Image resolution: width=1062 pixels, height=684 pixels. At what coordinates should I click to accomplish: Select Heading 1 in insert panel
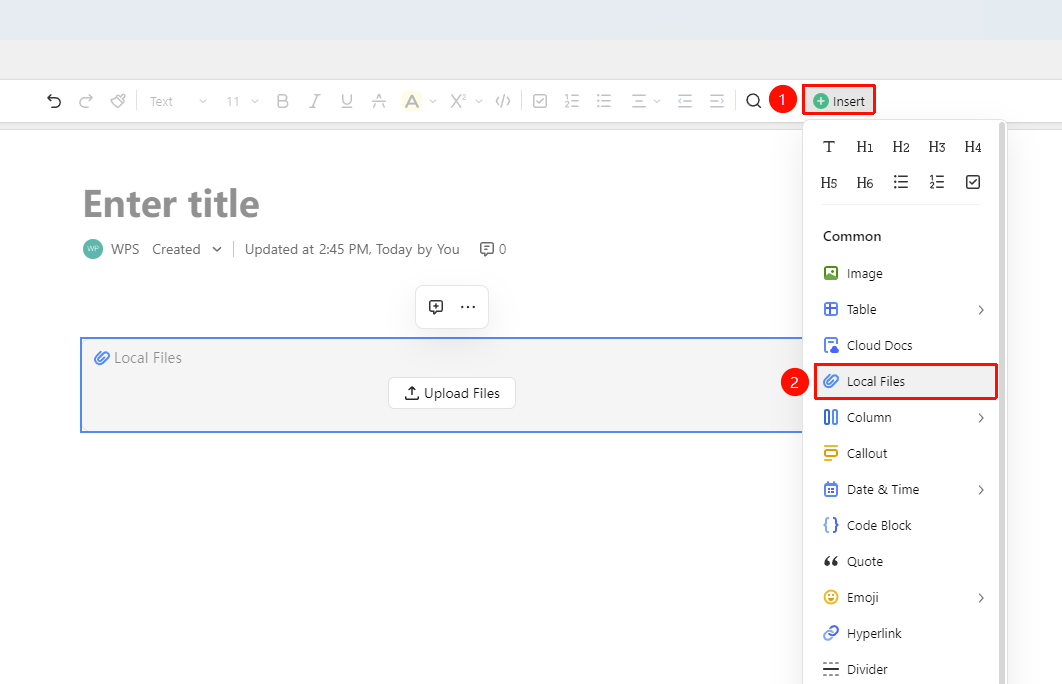pyautogui.click(x=865, y=147)
